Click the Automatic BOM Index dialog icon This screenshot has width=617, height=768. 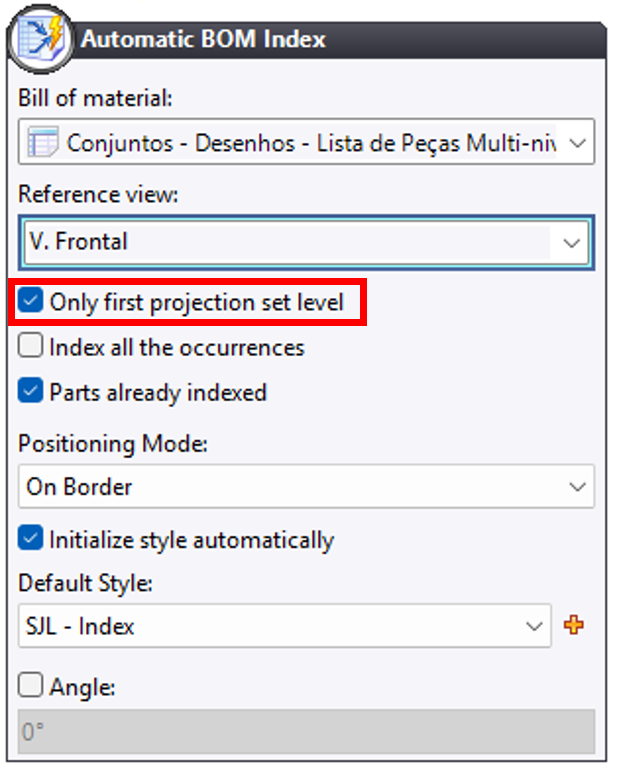pos(41,39)
